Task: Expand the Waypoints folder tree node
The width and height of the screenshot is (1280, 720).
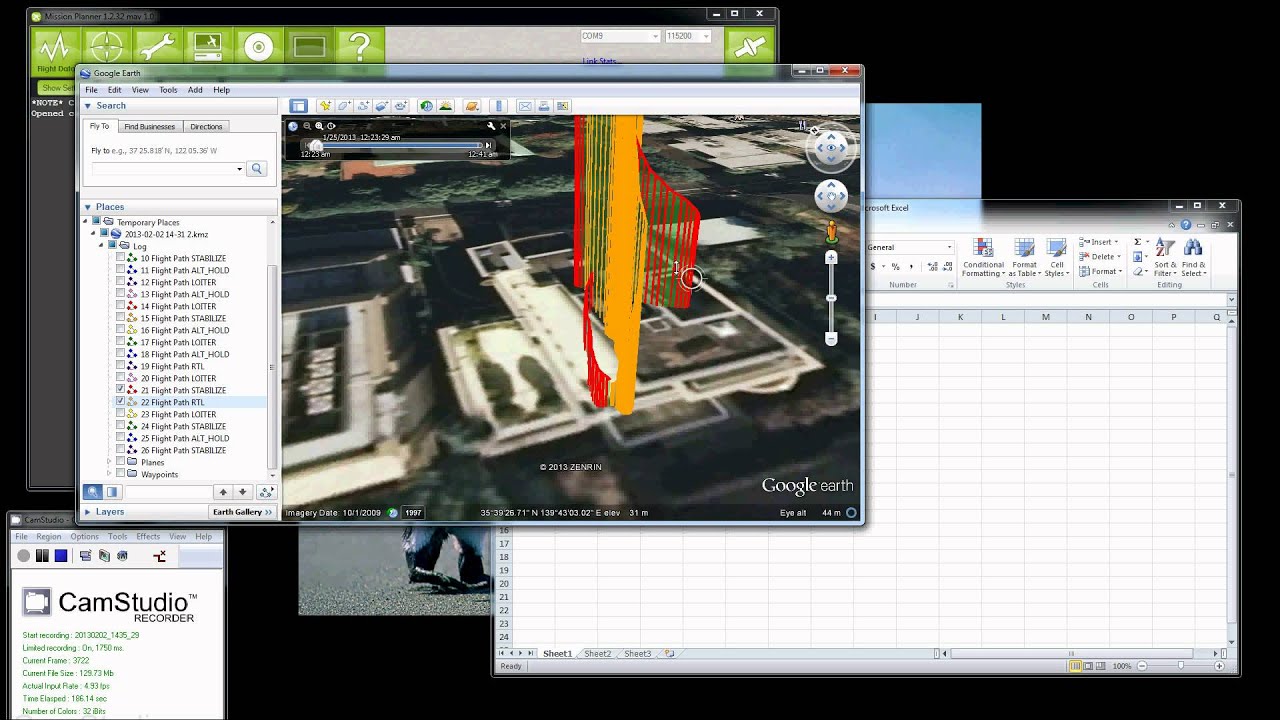Action: [x=109, y=474]
